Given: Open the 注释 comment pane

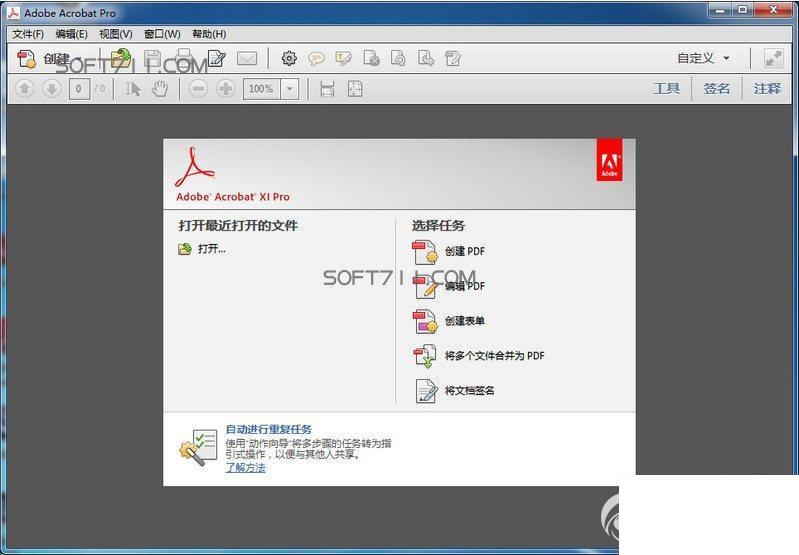Looking at the screenshot, I should [767, 89].
